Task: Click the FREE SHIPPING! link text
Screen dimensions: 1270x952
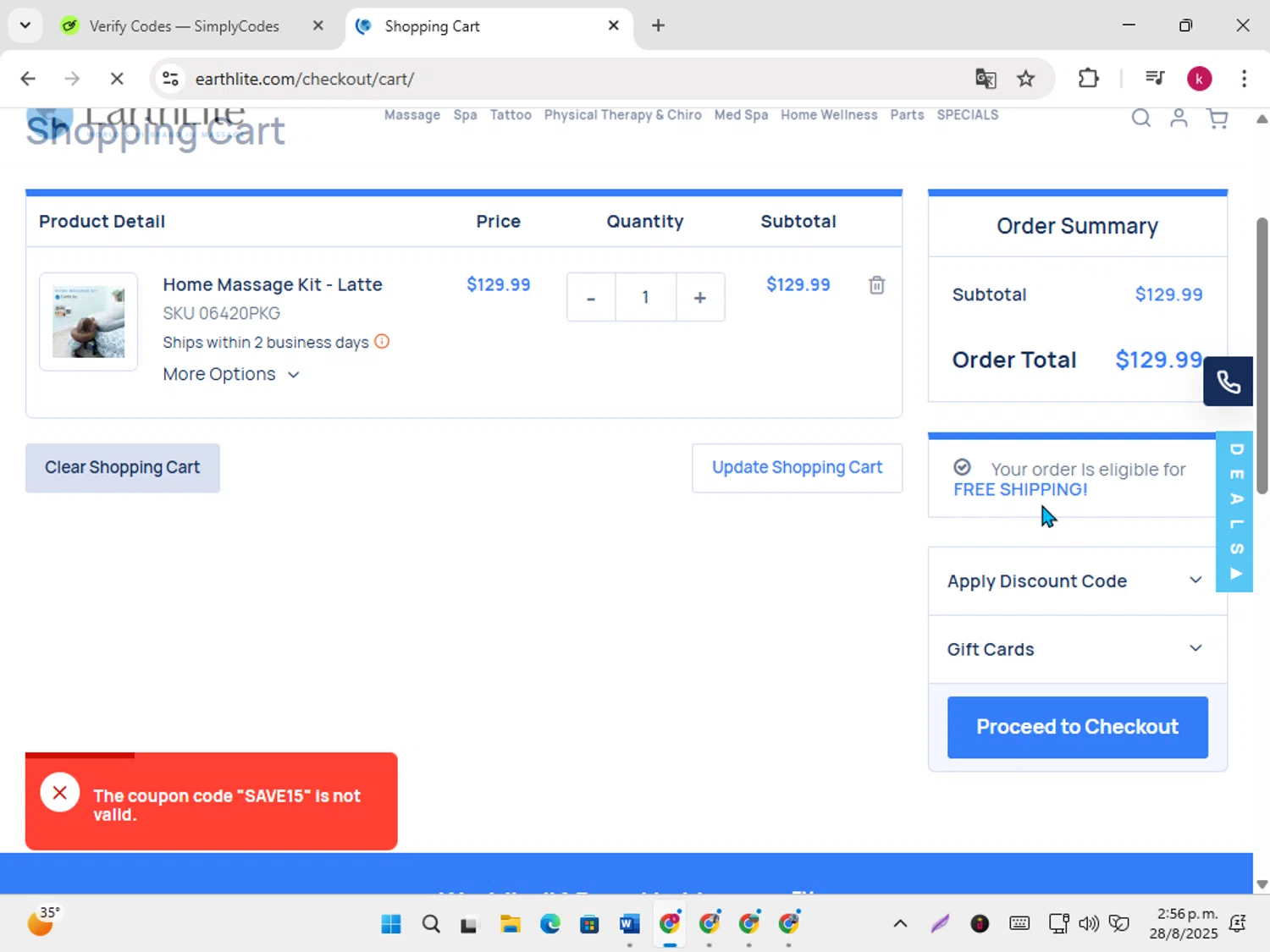Action: (1020, 490)
